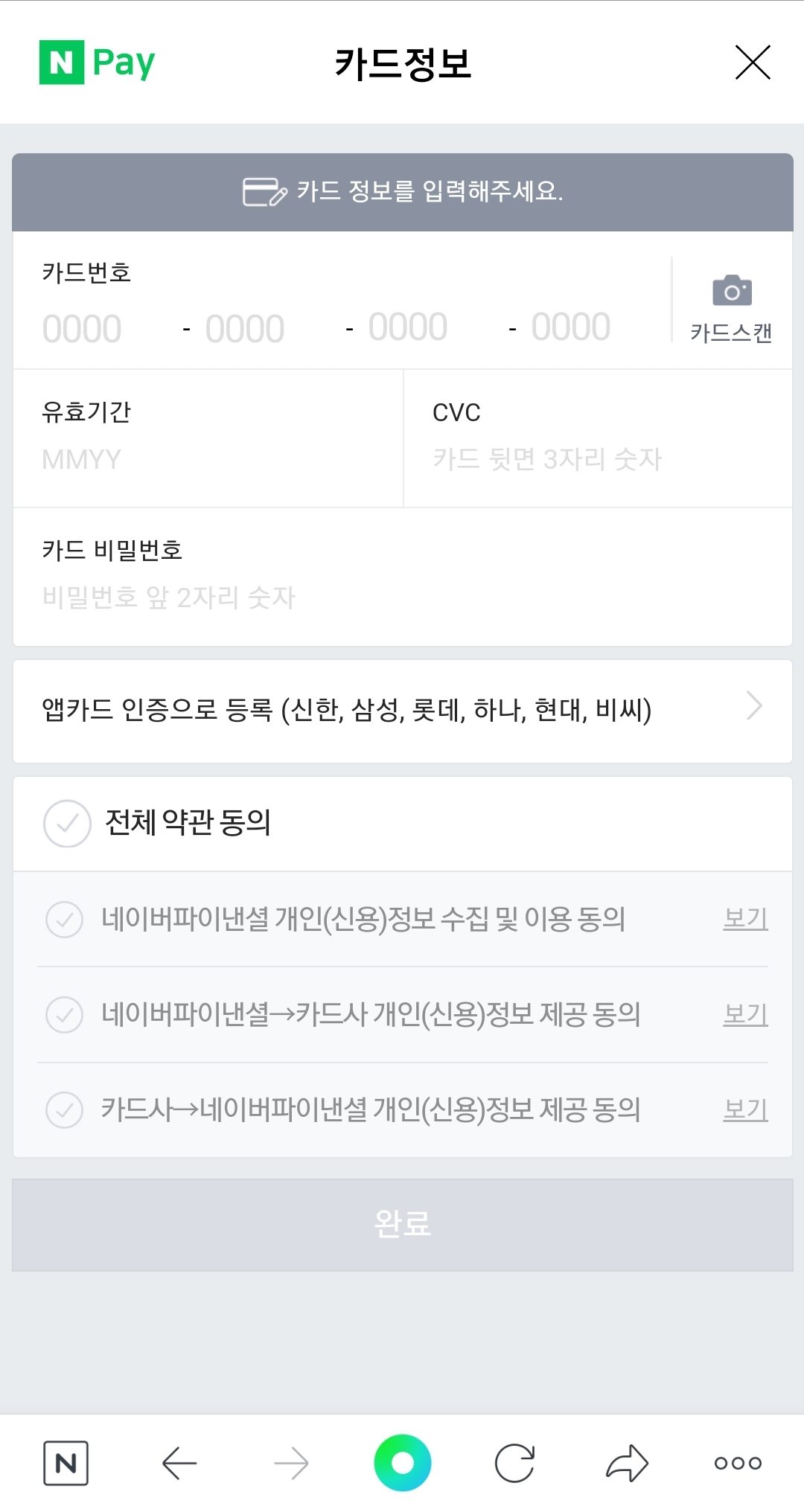Check 네이버파이낸셜 개인(신용)정보 수집 및 이용 동의
Screen dimensions: 804x1512
(65, 920)
